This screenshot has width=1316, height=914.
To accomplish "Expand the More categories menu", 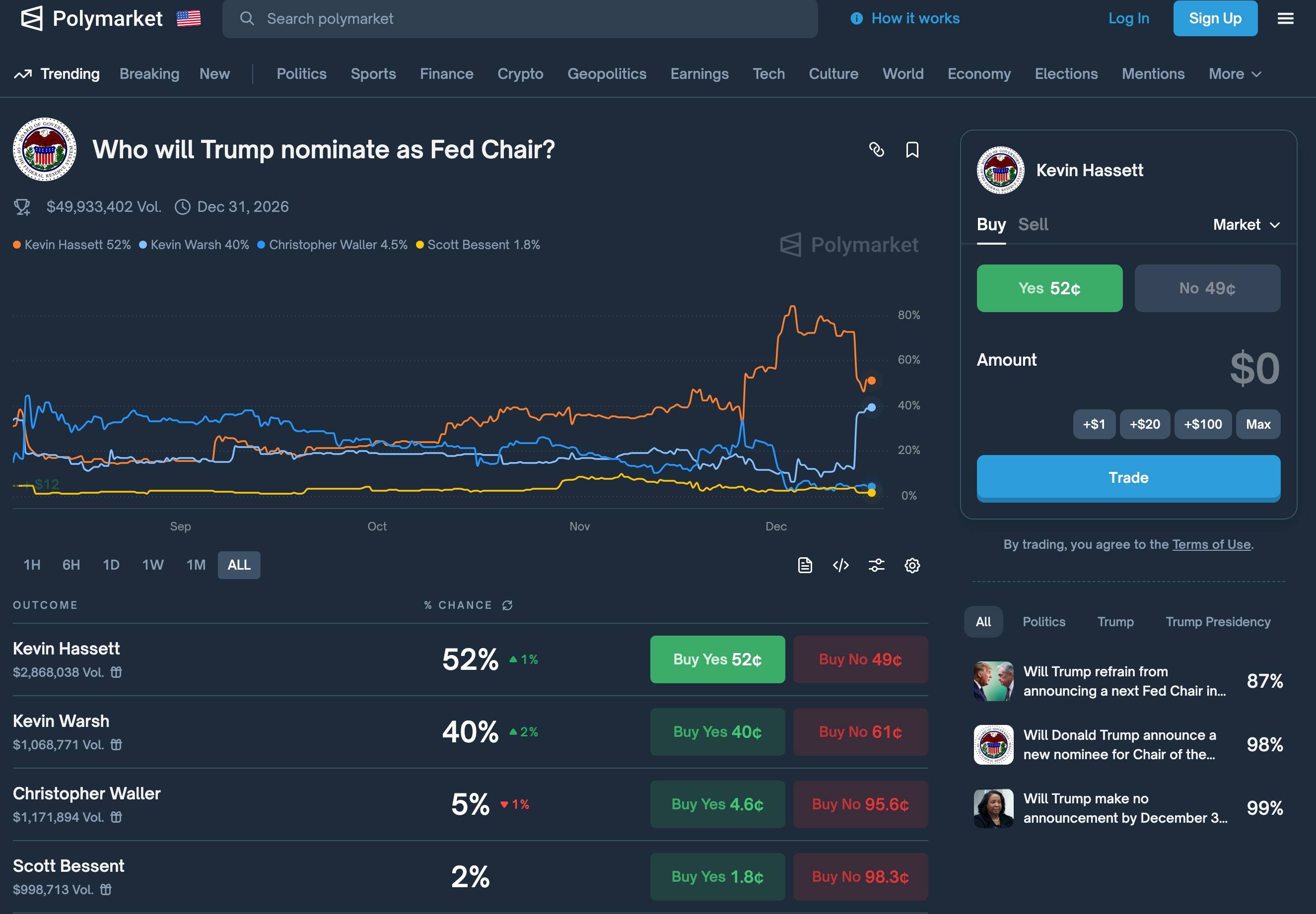I will [1235, 74].
